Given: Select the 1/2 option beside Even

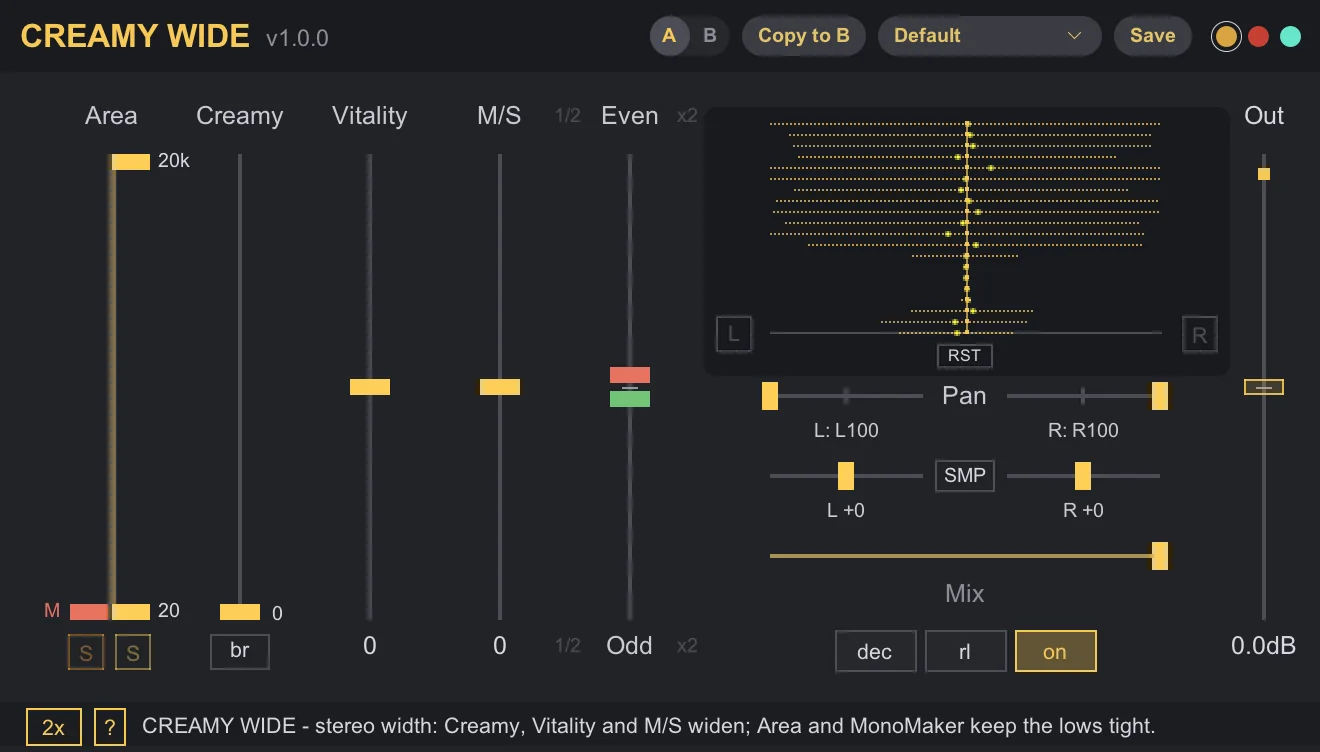Looking at the screenshot, I should (568, 116).
